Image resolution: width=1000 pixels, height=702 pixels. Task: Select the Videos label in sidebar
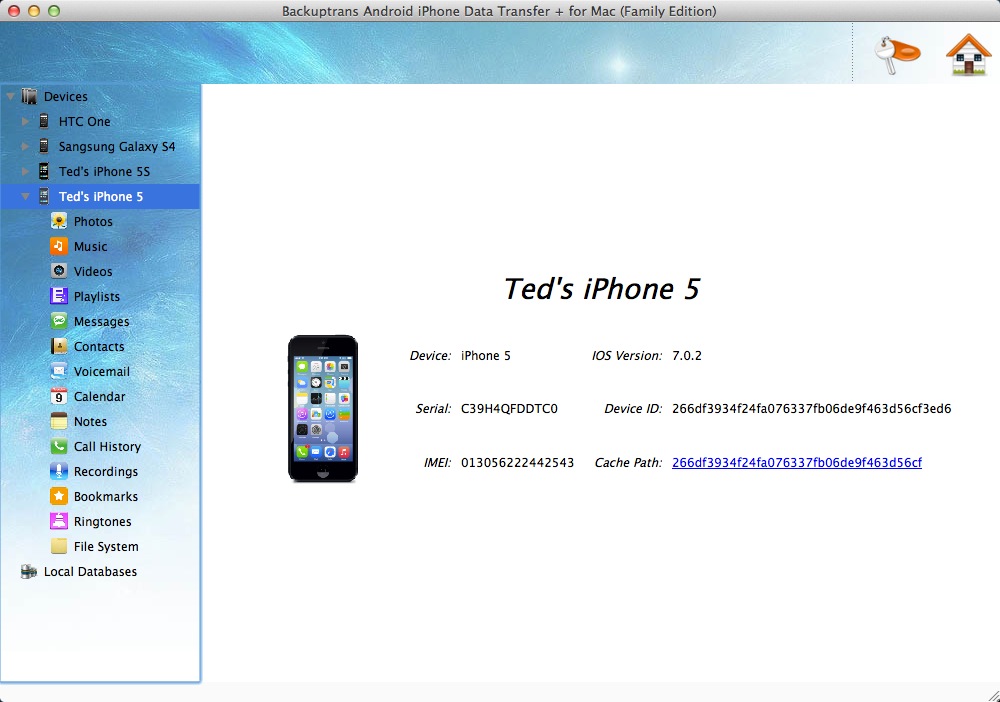tap(93, 271)
